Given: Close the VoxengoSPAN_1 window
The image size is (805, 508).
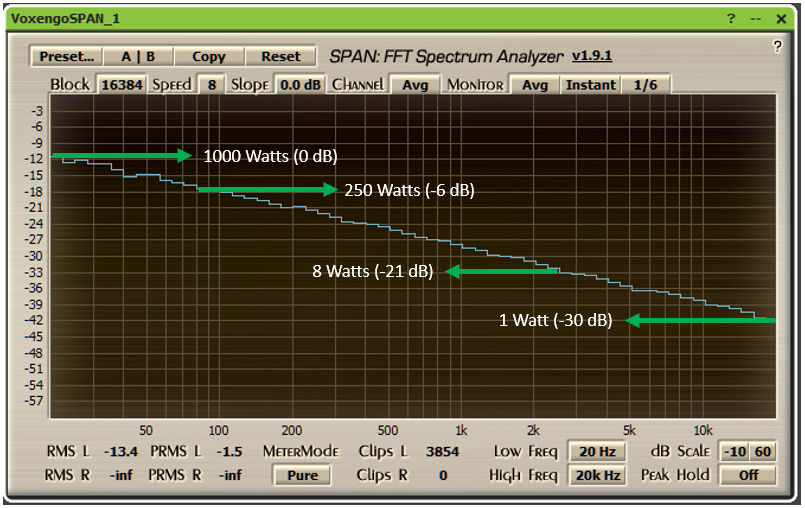Looking at the screenshot, I should click(x=781, y=20).
